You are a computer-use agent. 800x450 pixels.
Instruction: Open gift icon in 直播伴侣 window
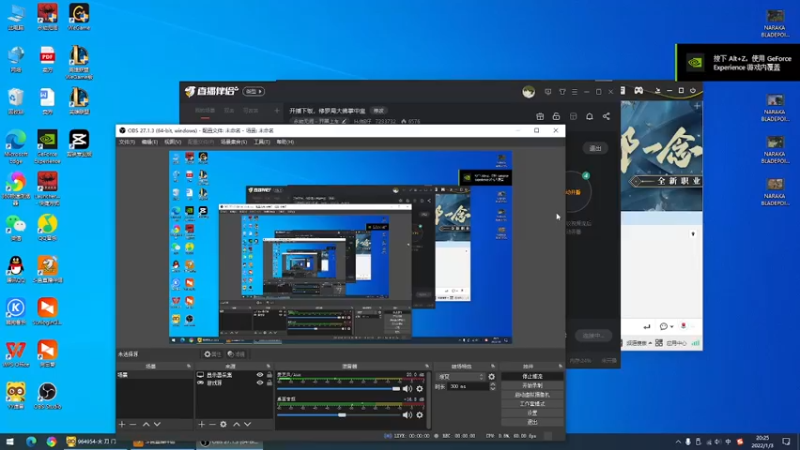tap(540, 116)
